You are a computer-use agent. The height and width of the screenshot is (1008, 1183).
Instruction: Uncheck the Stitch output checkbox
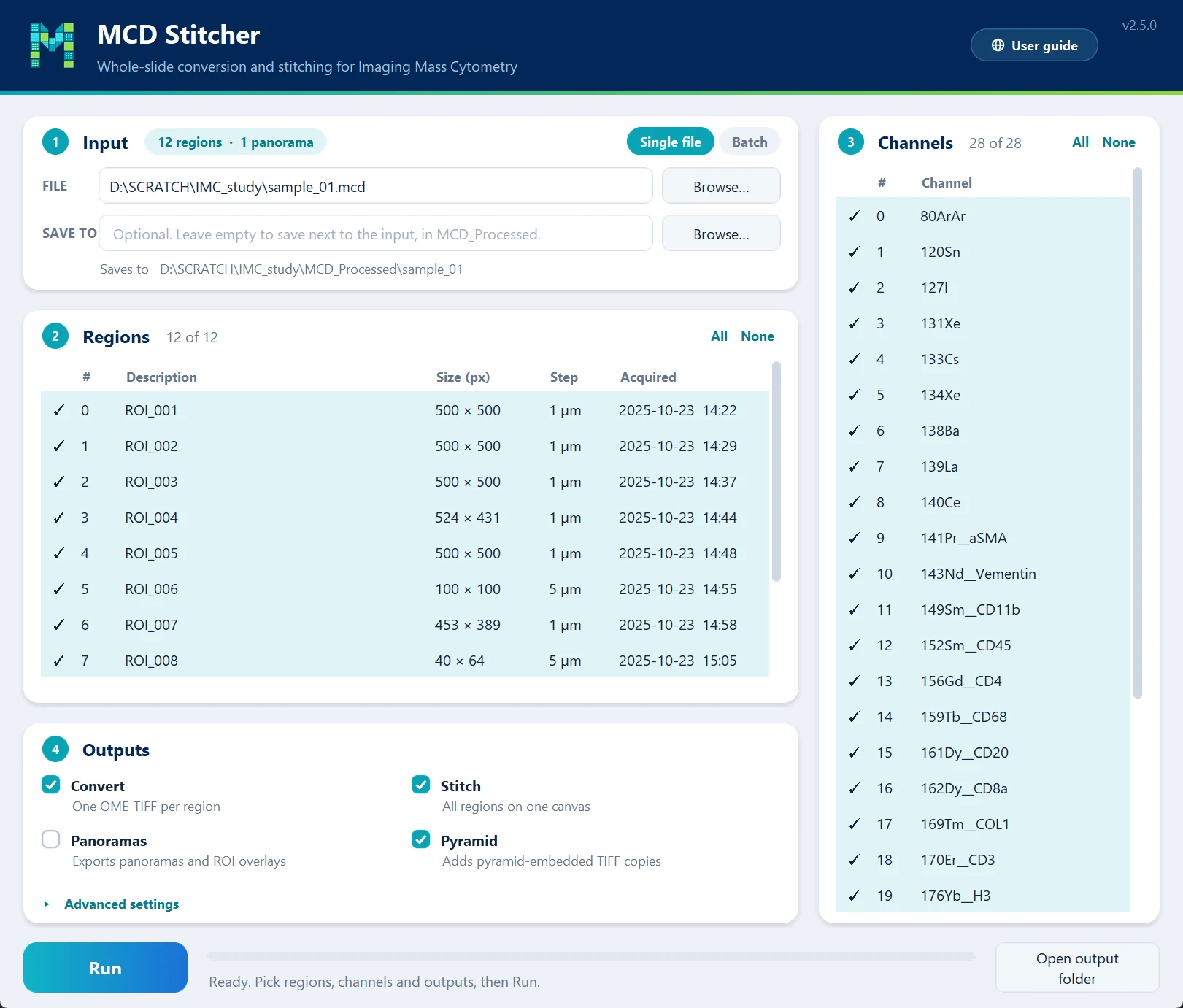[421, 785]
